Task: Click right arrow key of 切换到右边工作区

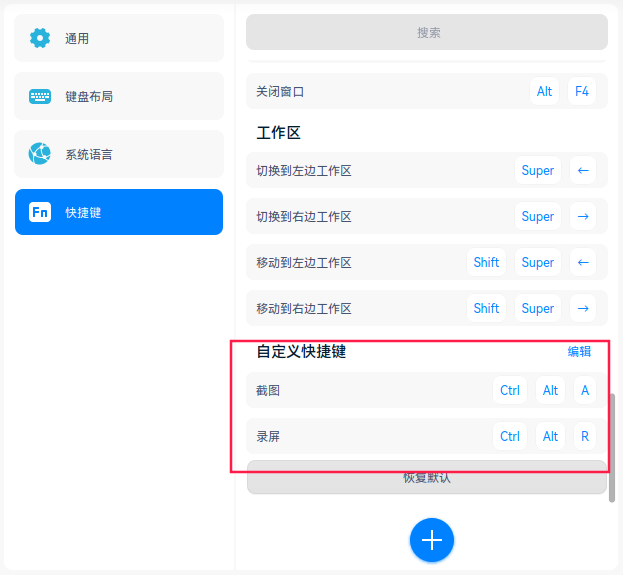Action: click(583, 217)
